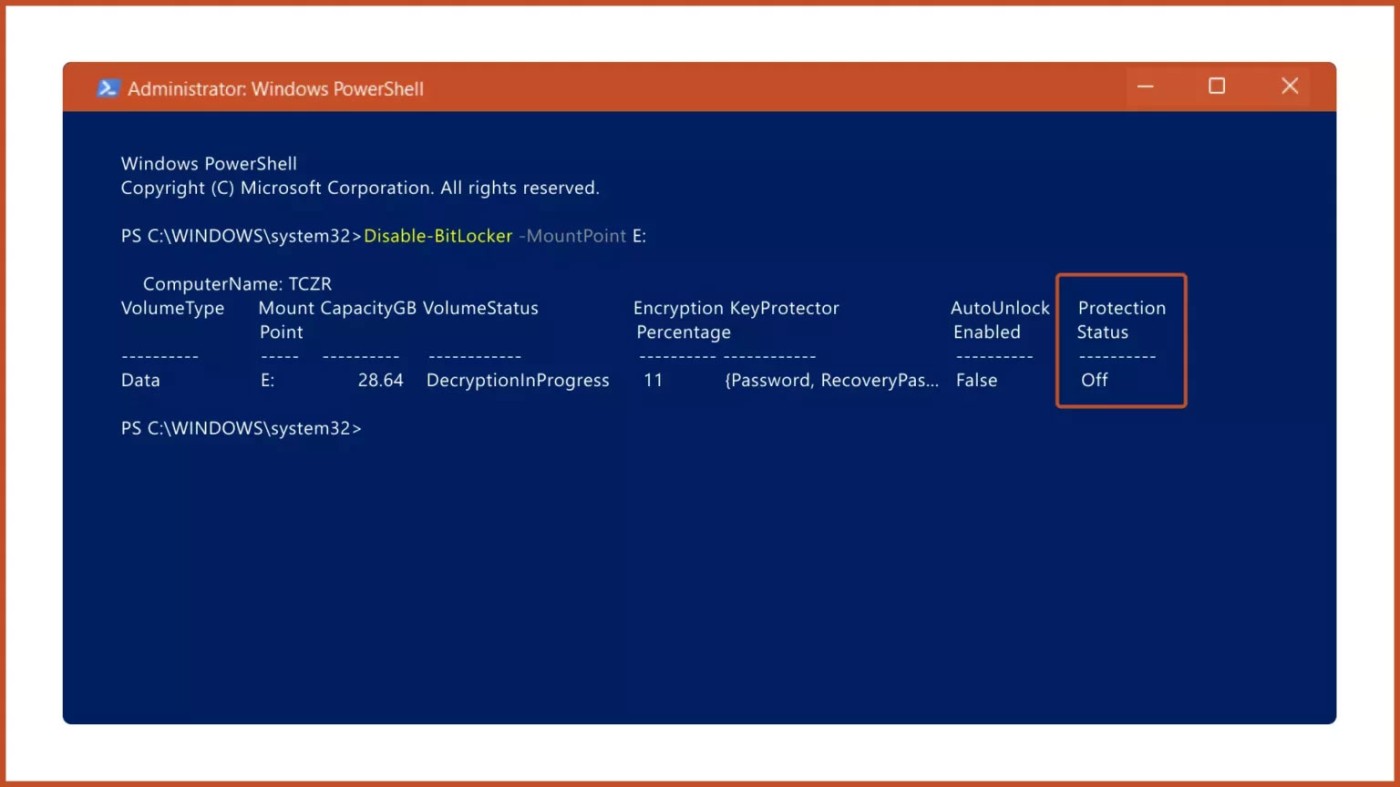Select the CapacityGB column header
Viewport: 1400px width, 787px height.
tap(367, 308)
